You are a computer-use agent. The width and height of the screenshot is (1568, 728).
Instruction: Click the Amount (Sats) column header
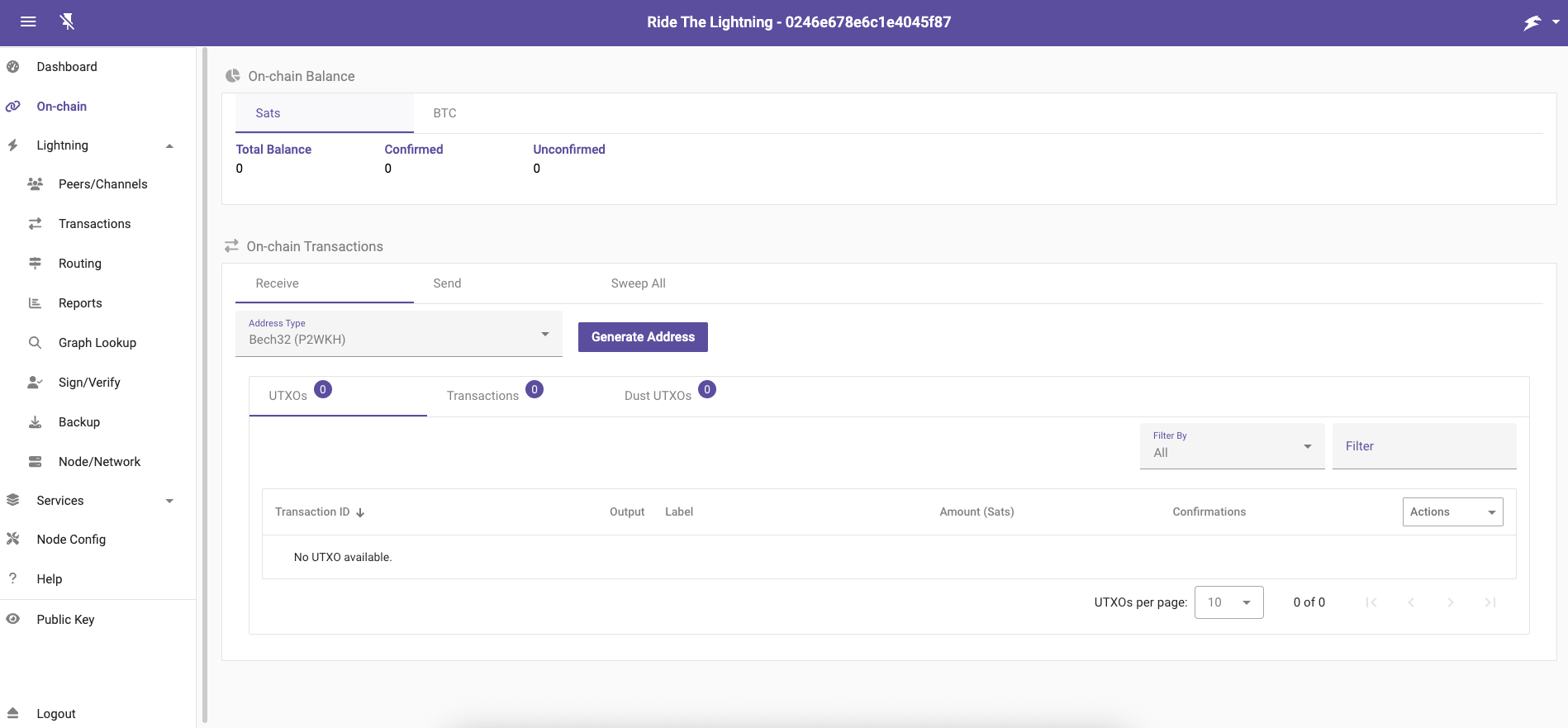pos(976,512)
